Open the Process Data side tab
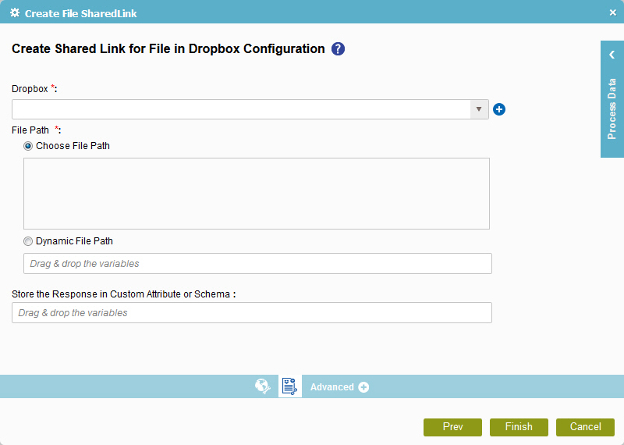The height and width of the screenshot is (445, 624). click(612, 109)
